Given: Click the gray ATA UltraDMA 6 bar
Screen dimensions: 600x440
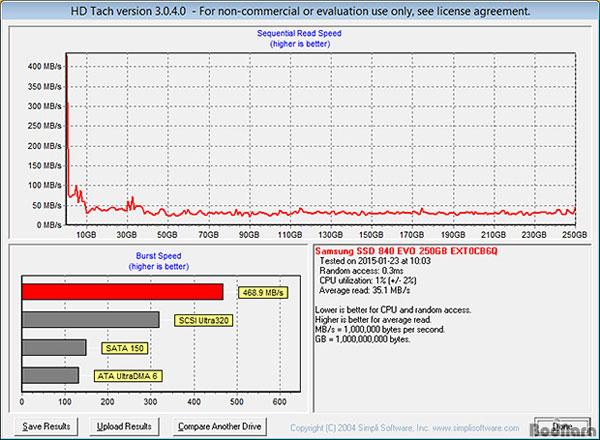Looking at the screenshot, I should pos(51,375).
